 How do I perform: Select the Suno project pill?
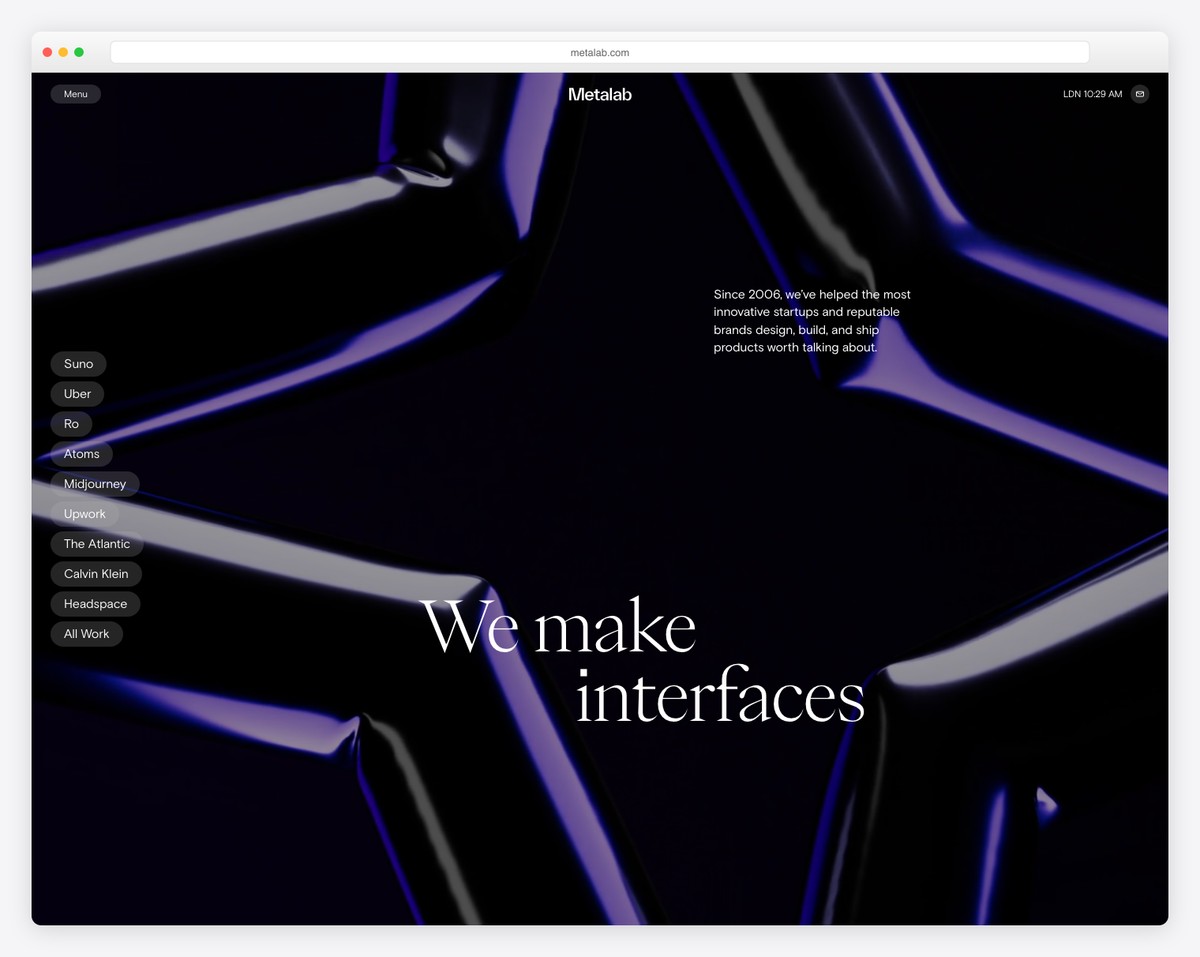coord(78,363)
